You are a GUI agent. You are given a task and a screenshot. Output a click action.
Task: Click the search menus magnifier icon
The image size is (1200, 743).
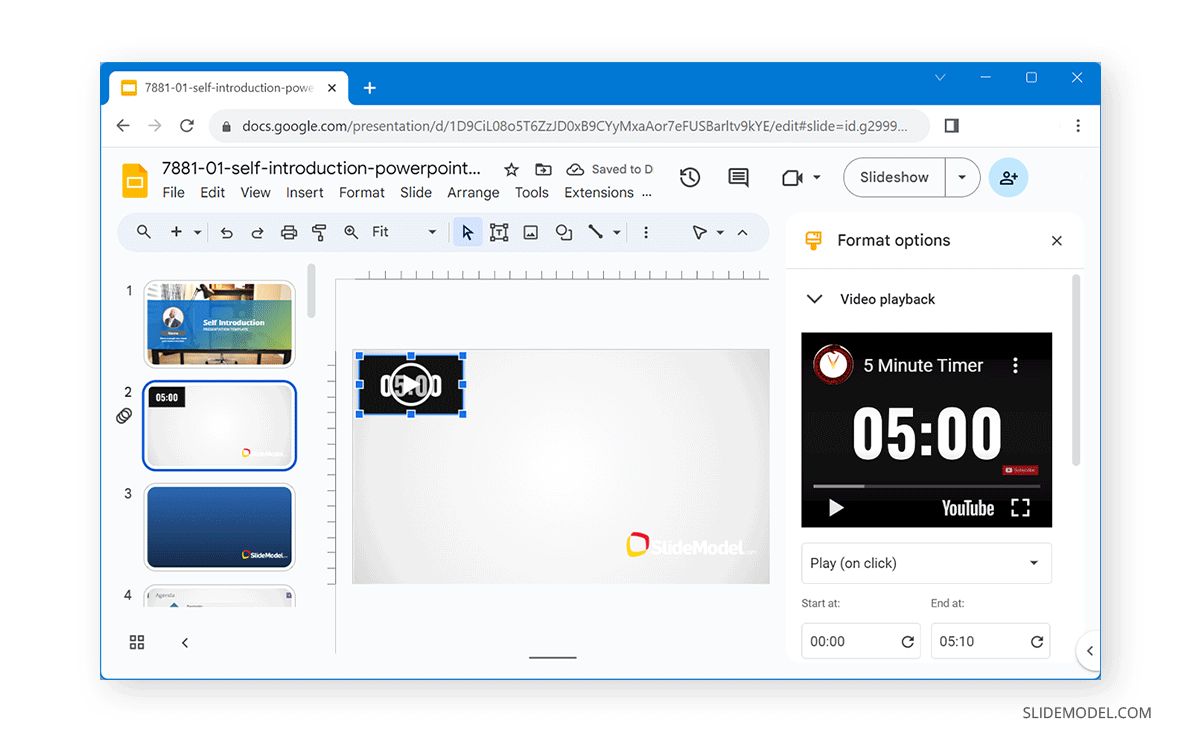click(x=144, y=232)
